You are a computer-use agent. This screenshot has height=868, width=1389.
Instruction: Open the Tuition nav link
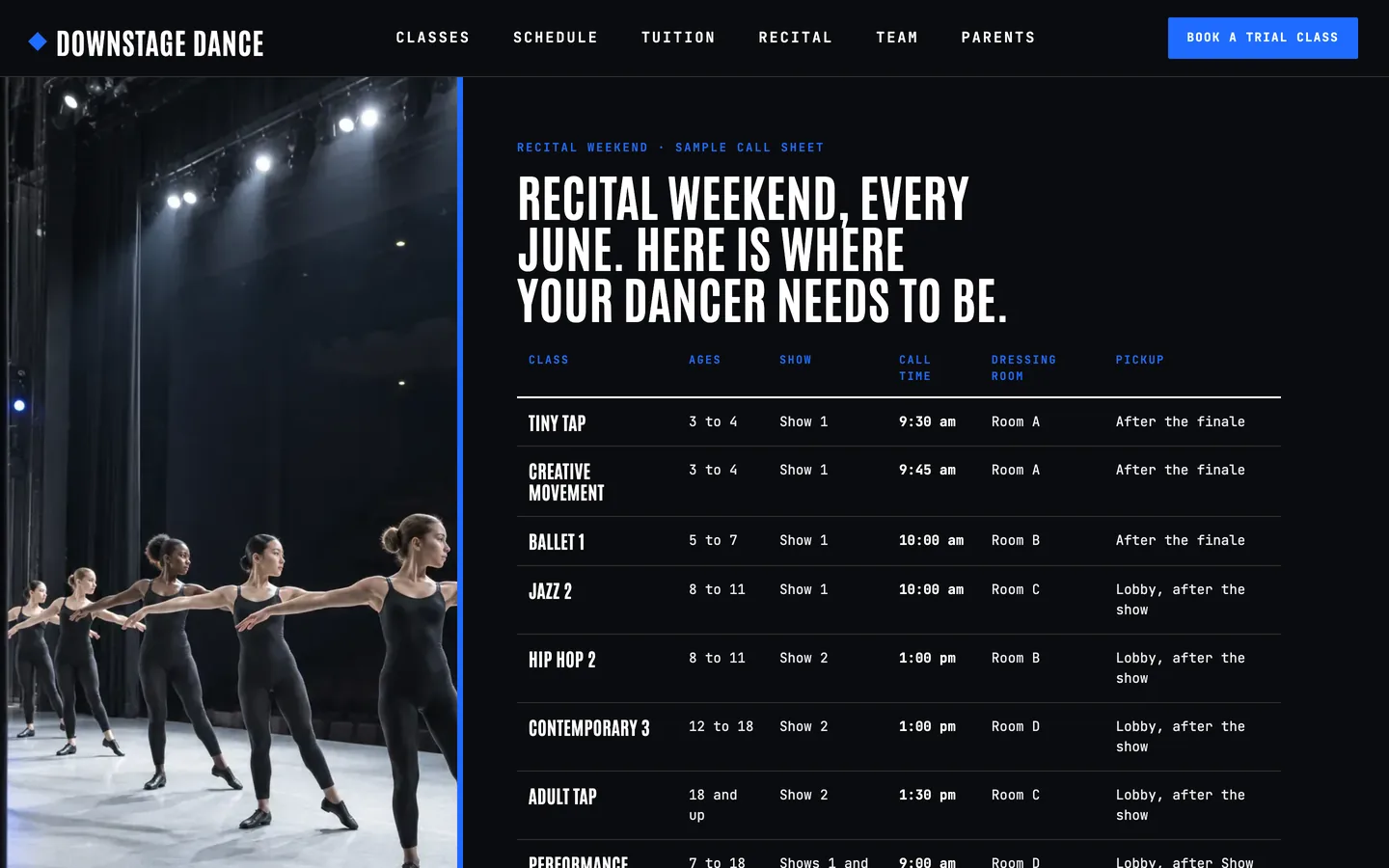pos(678,38)
